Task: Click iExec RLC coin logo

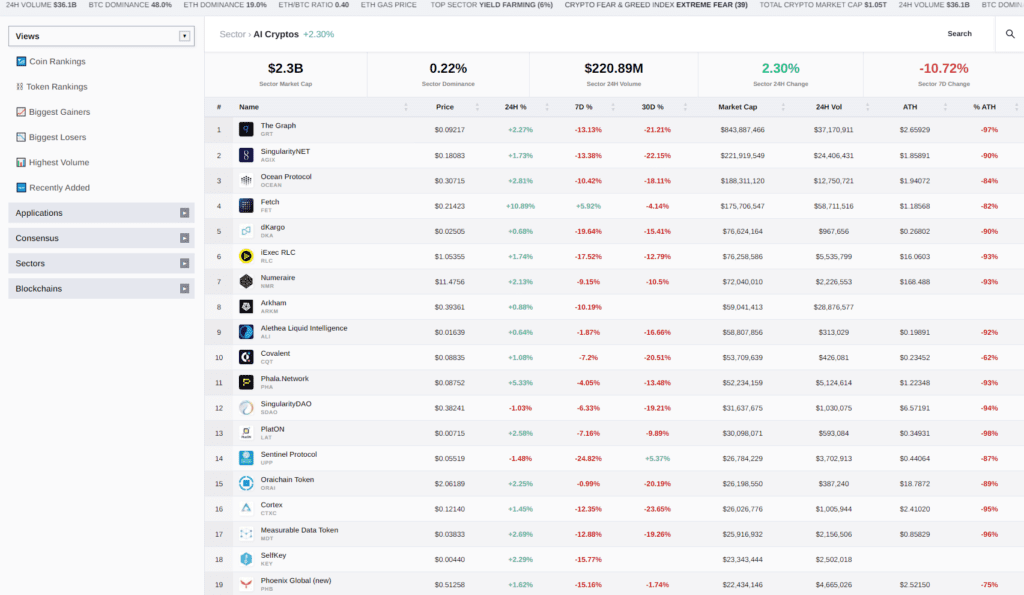Action: click(x=246, y=256)
